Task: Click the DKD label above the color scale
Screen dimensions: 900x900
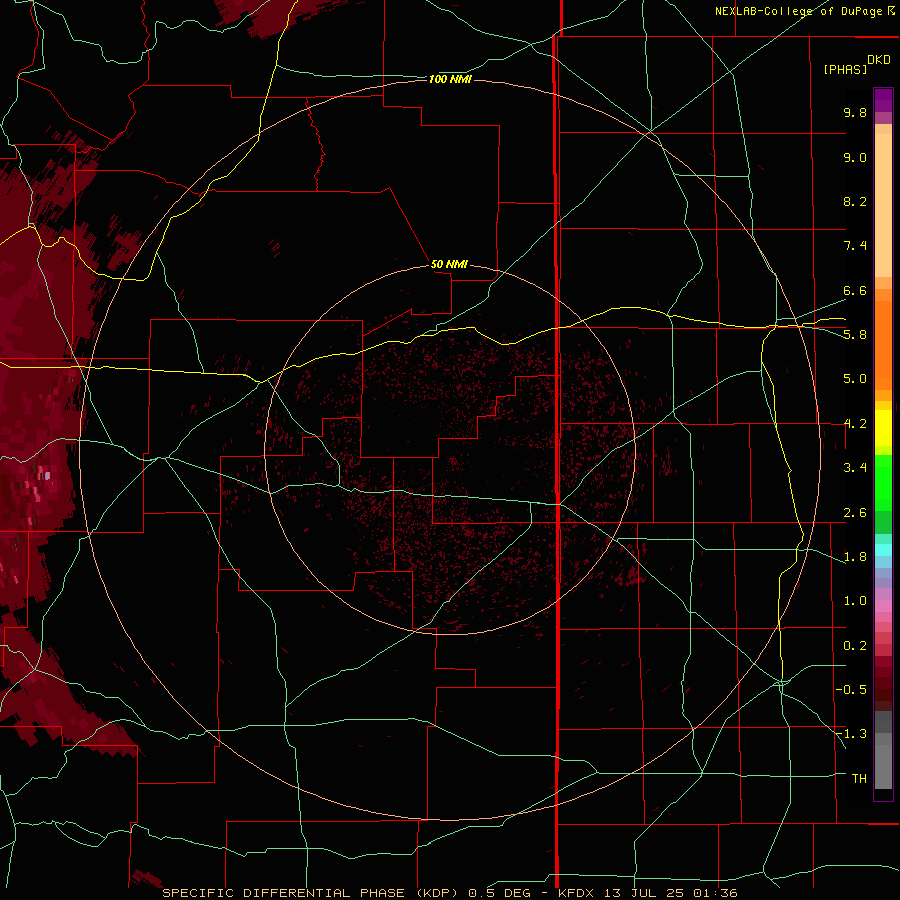Action: (879, 60)
